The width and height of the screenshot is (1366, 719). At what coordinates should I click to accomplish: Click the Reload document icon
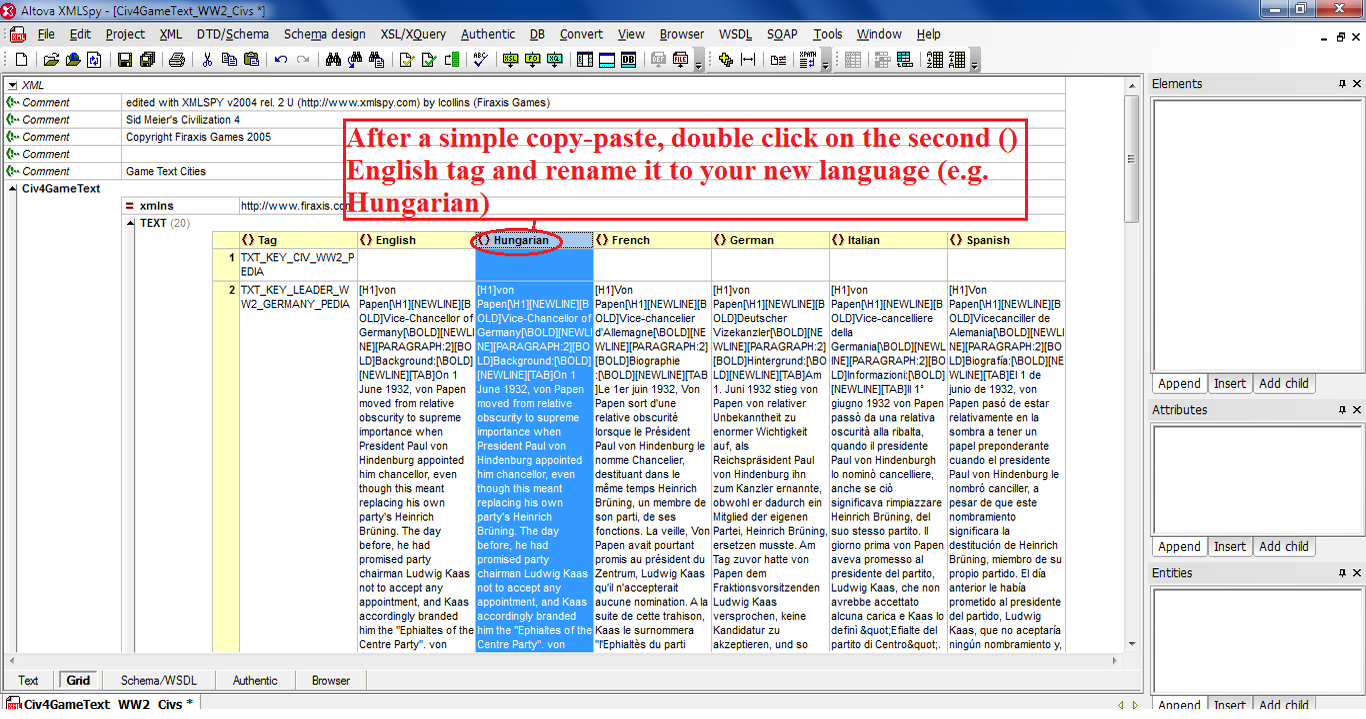pos(94,60)
